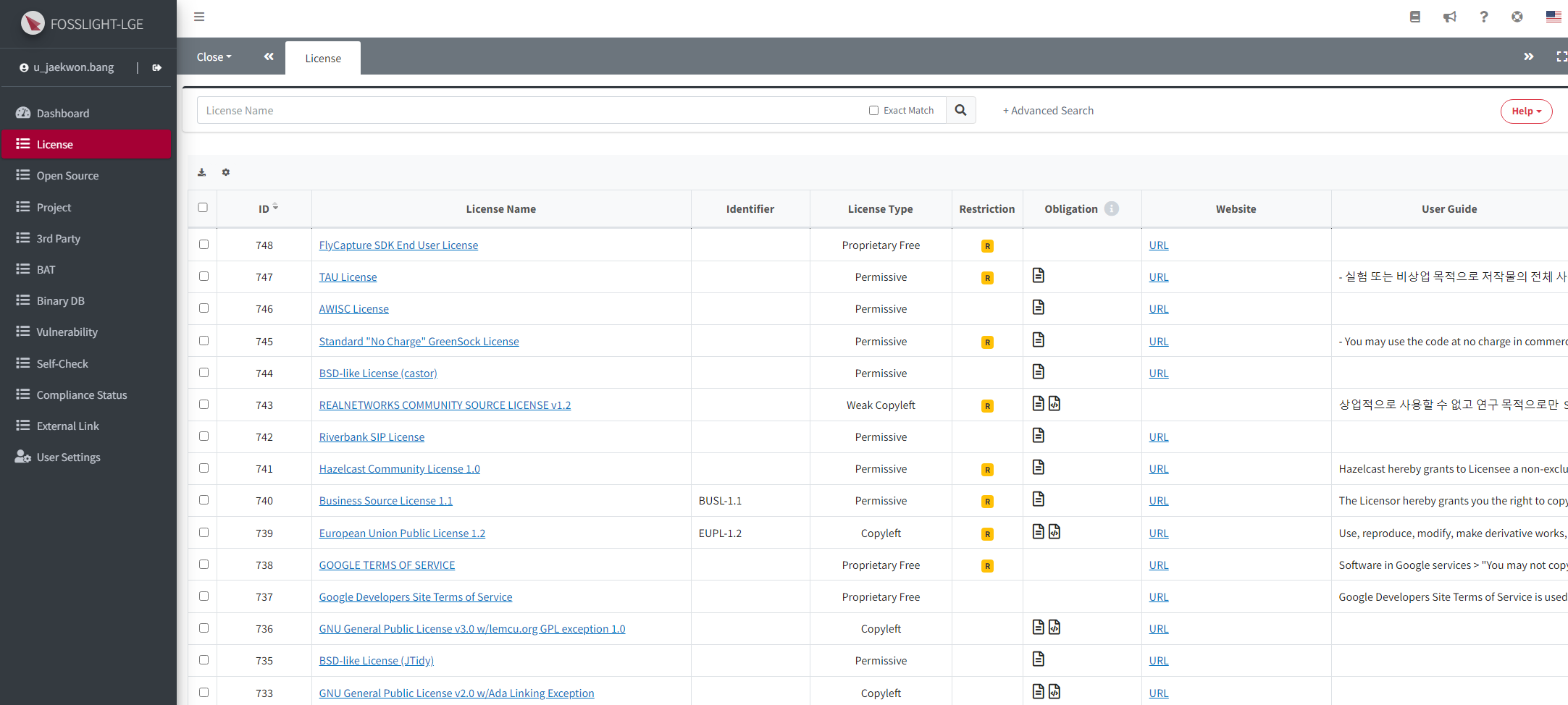
Task: Enable the Exact Match checkbox
Action: pos(873,111)
